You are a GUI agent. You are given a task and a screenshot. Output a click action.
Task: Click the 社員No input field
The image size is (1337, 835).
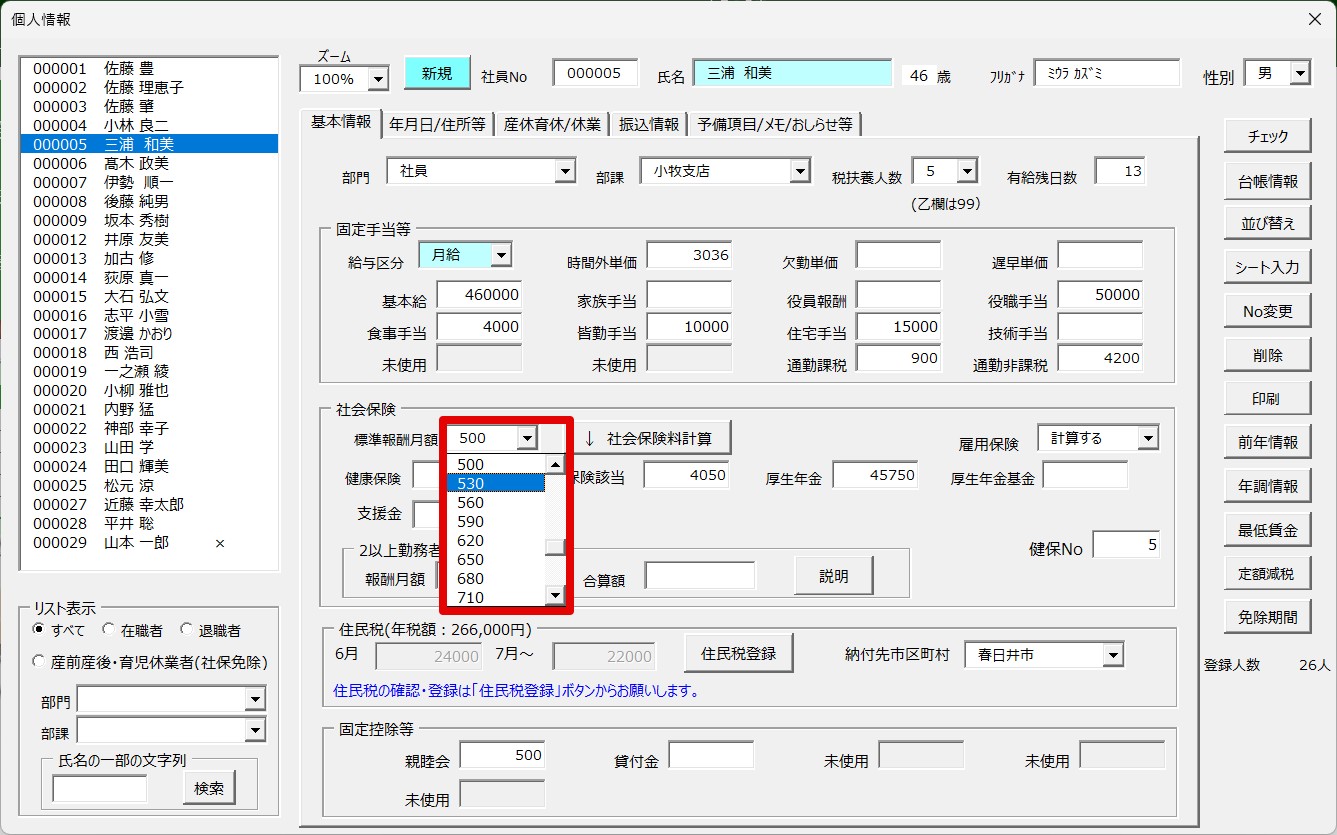click(594, 73)
